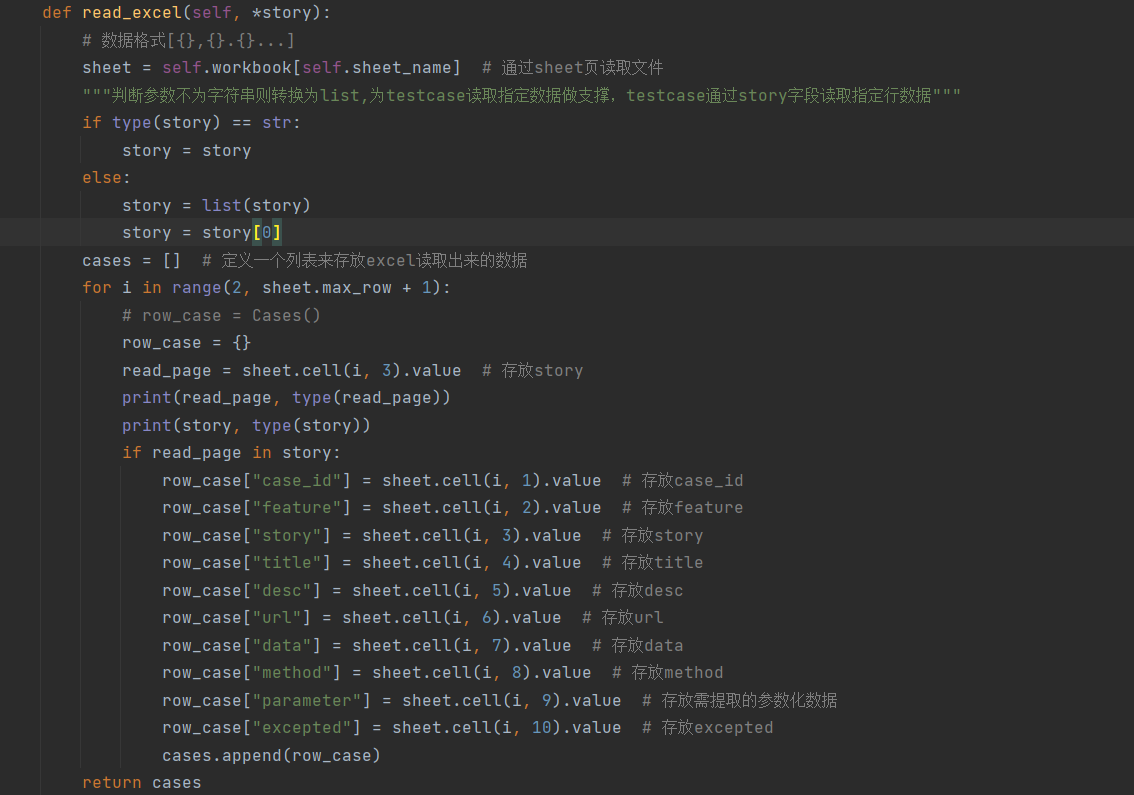Click the 'return cases' statement
The height and width of the screenshot is (795, 1134).
[142, 783]
